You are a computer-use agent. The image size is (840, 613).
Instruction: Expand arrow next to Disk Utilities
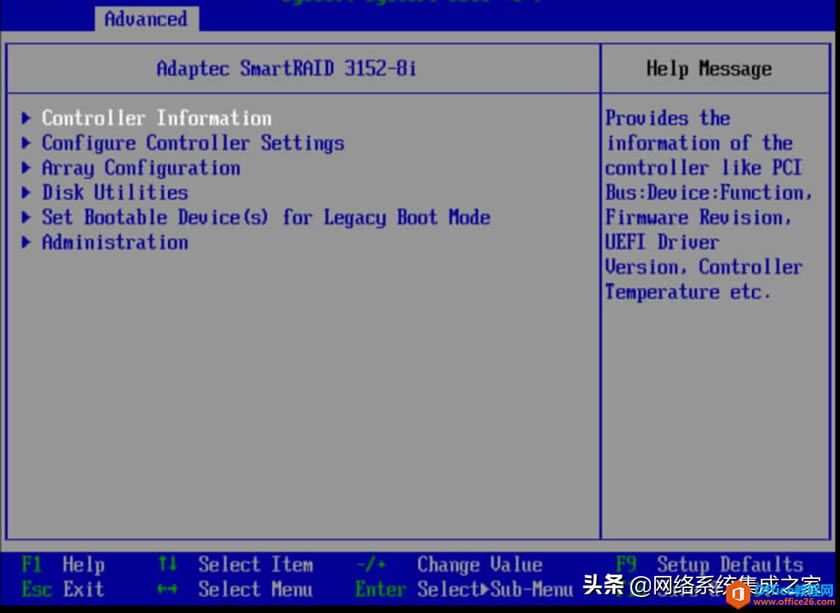click(26, 192)
